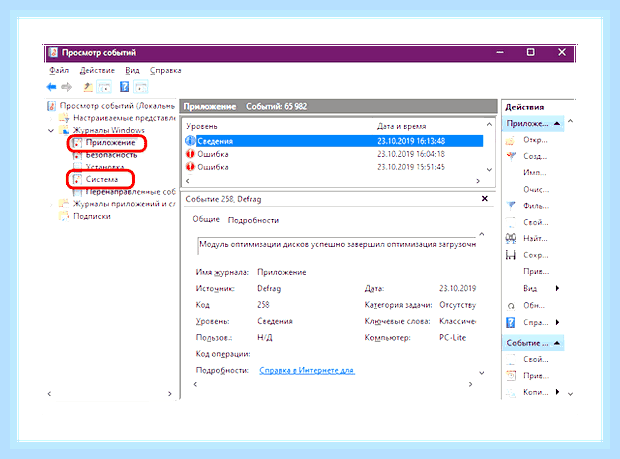
Task: Open the Справка в Интернете link
Action: [307, 370]
